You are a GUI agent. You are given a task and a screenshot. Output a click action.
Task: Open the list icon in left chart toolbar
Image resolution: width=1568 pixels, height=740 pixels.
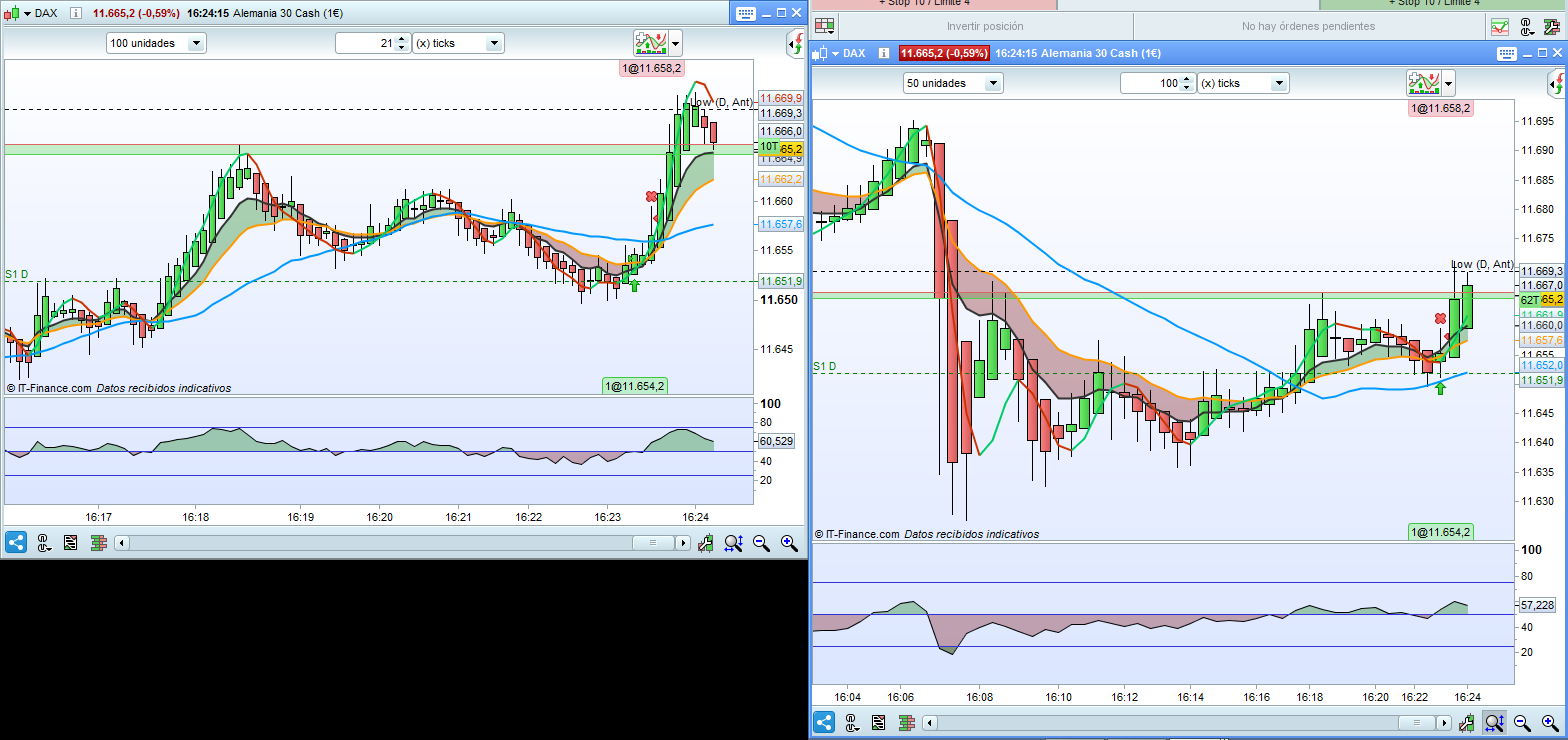tap(71, 542)
